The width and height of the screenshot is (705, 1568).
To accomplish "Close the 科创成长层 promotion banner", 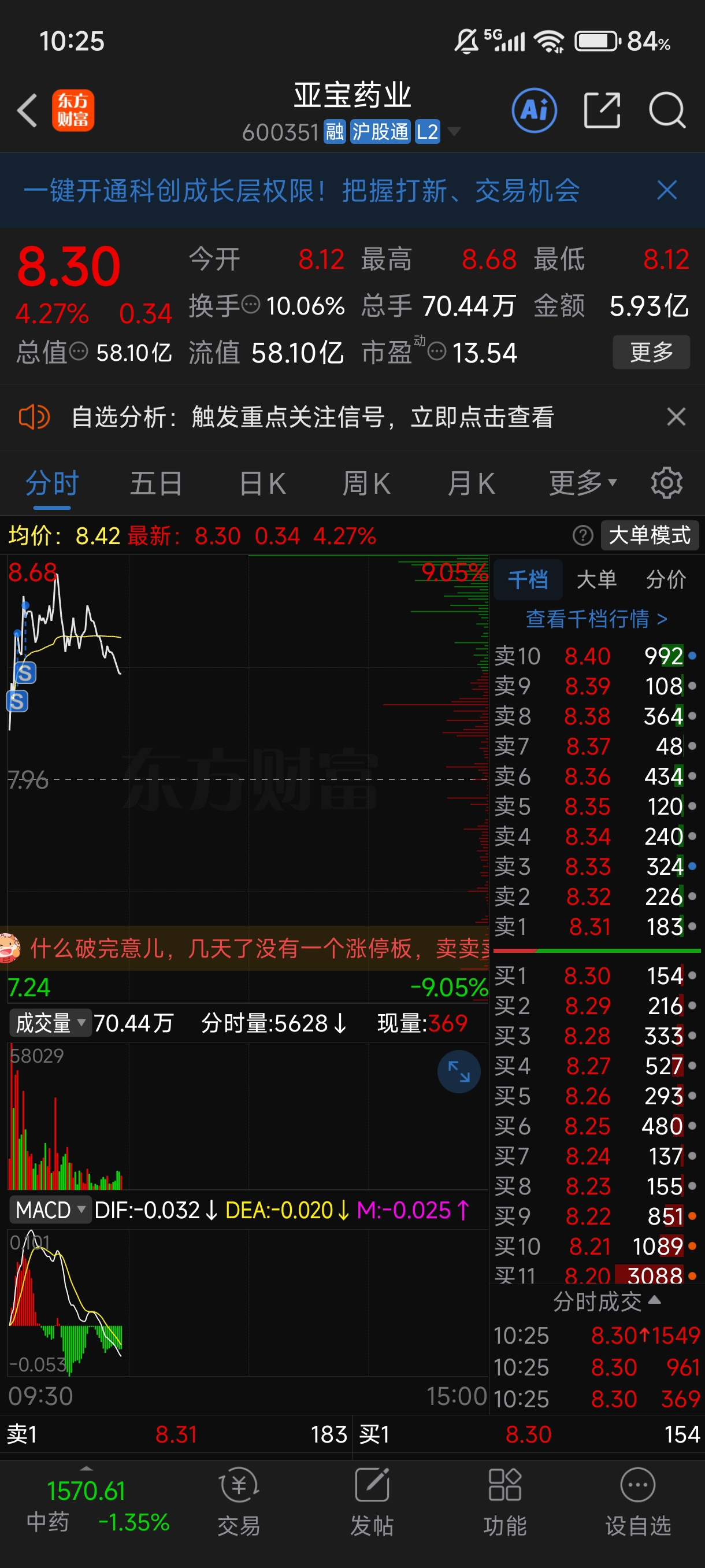I will pyautogui.click(x=667, y=190).
